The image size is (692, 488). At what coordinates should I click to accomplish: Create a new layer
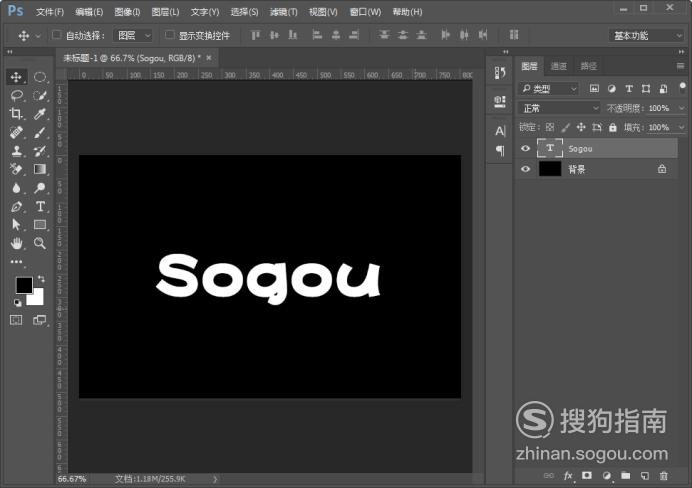point(645,476)
